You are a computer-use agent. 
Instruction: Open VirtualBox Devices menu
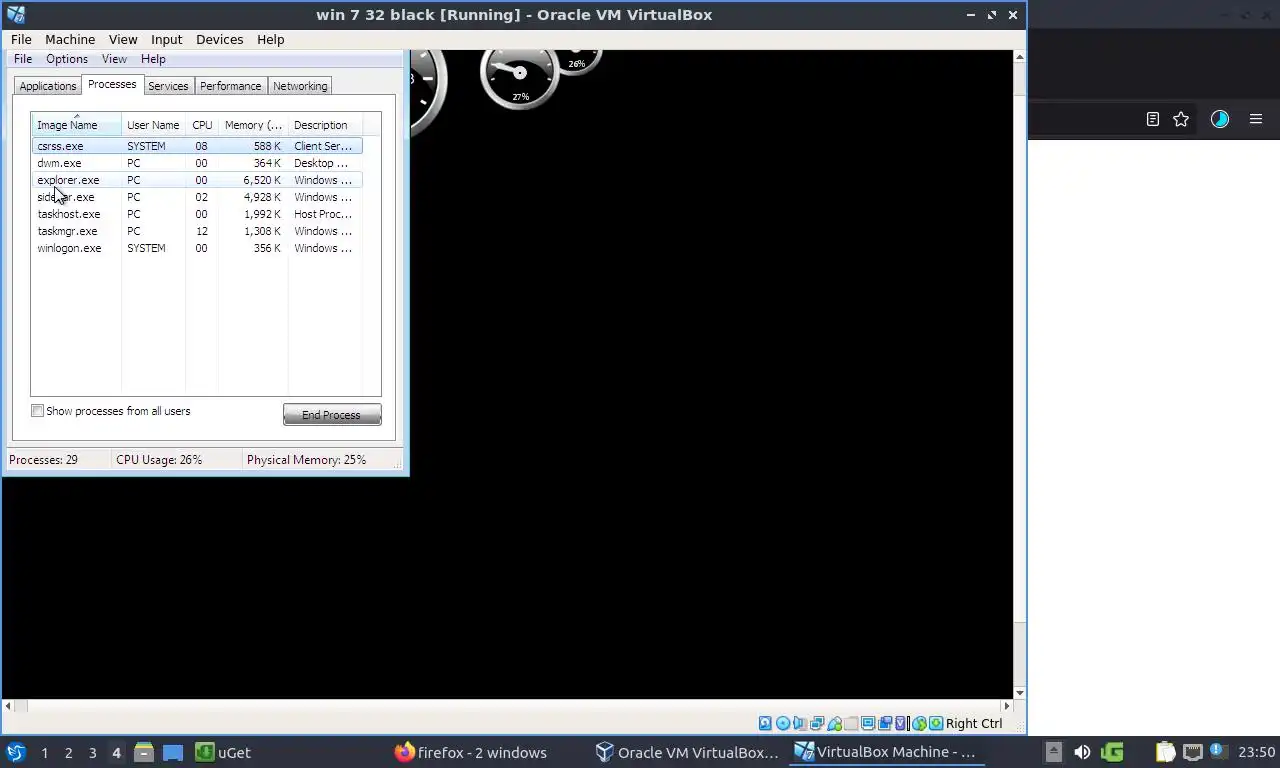point(219,39)
